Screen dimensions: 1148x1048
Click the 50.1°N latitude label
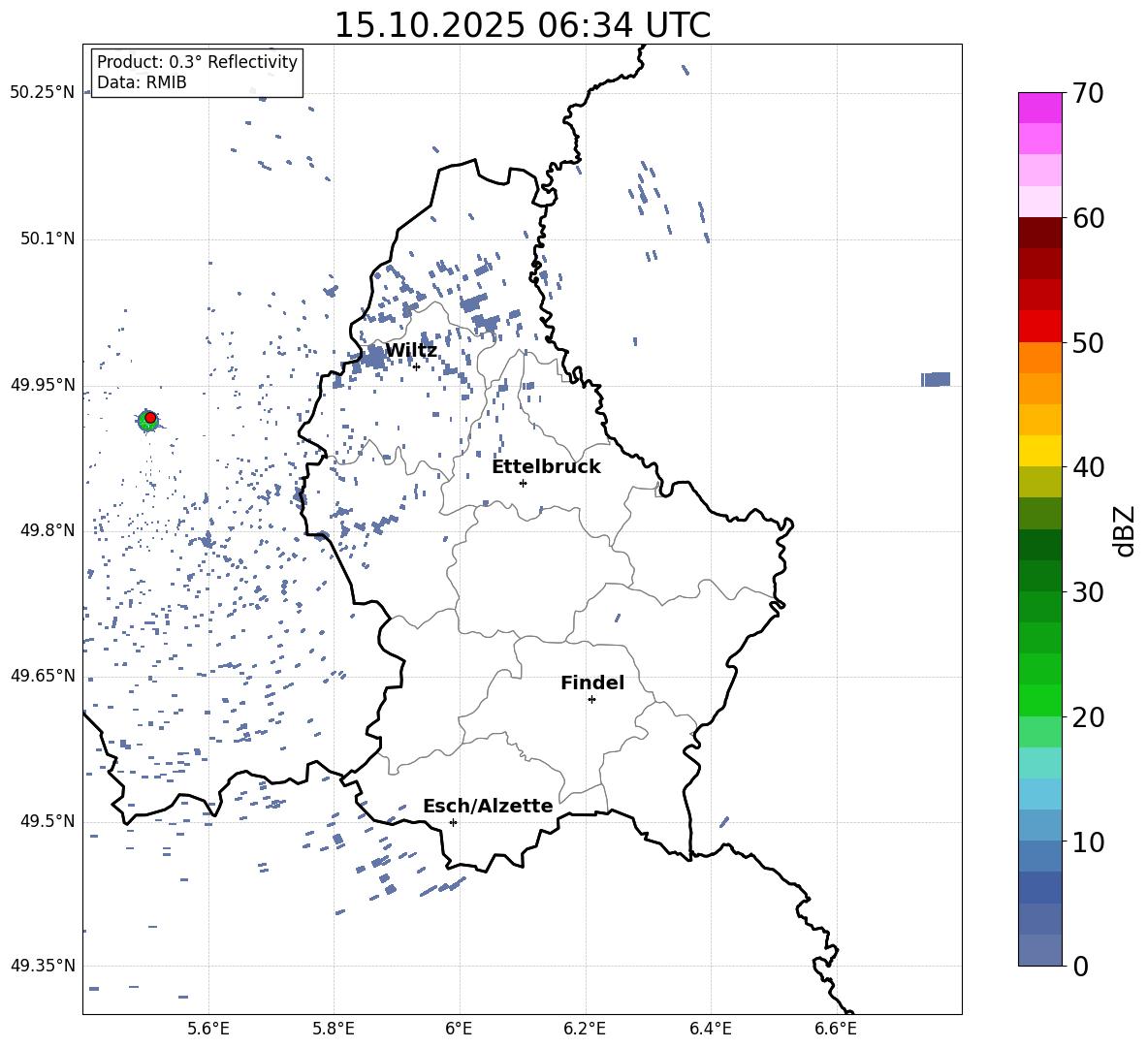pos(48,239)
